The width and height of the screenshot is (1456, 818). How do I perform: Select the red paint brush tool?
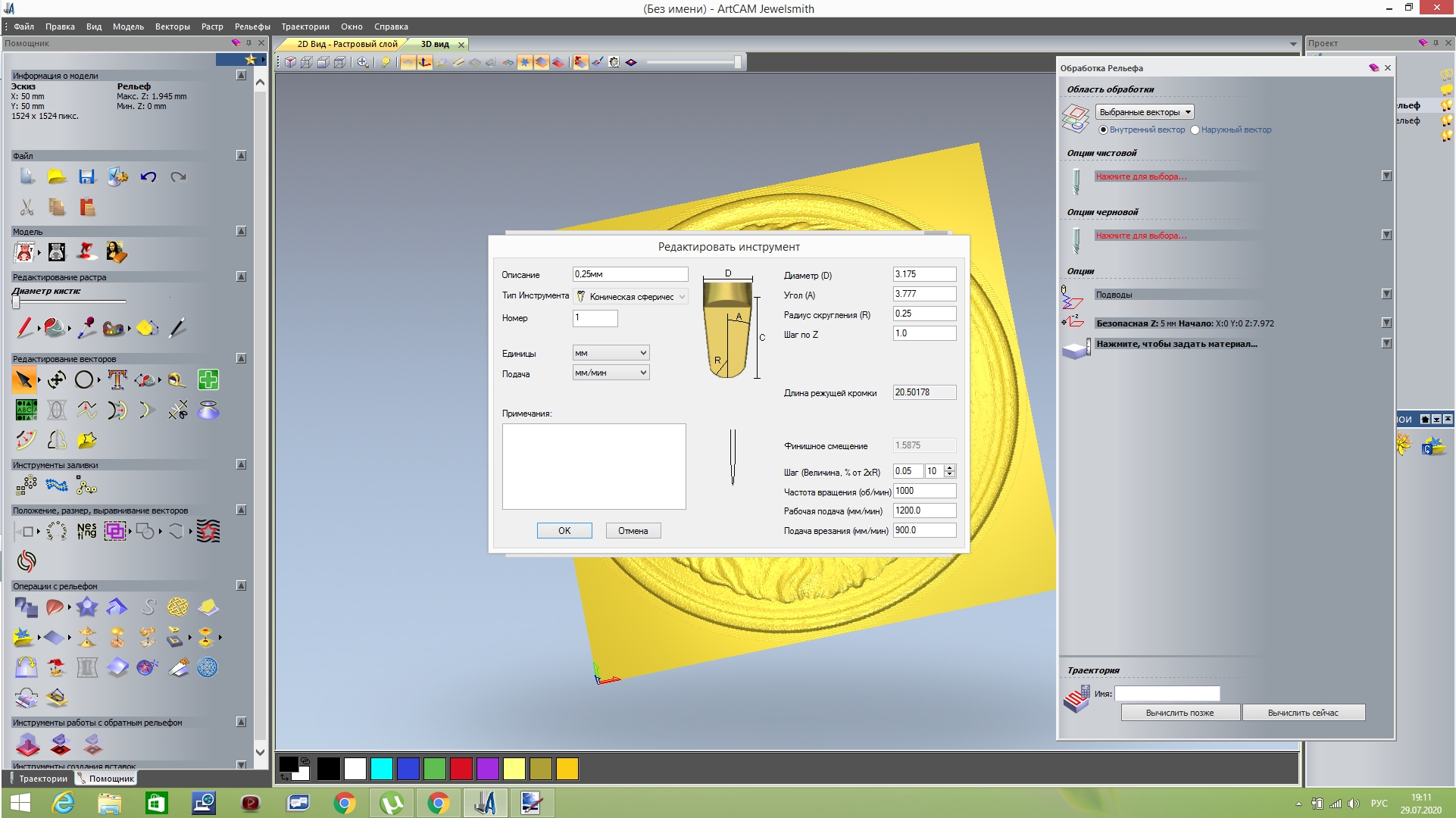25,328
